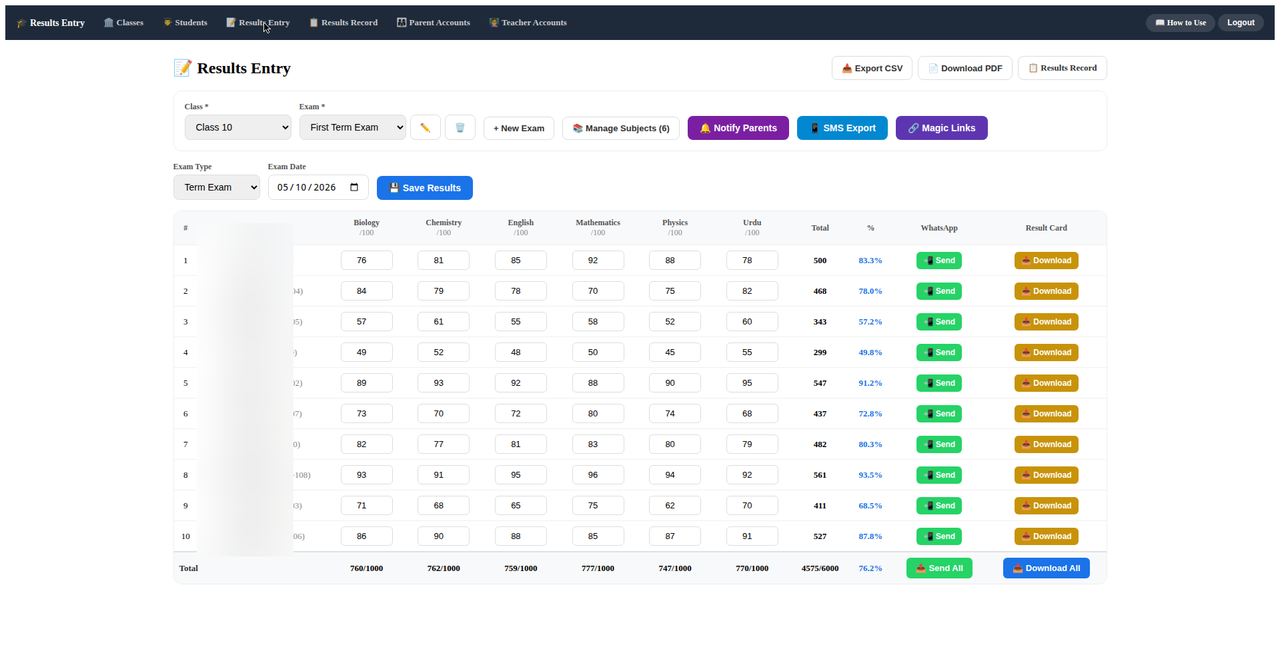Click Download PDF button
The image size is (1280, 665).
965,68
